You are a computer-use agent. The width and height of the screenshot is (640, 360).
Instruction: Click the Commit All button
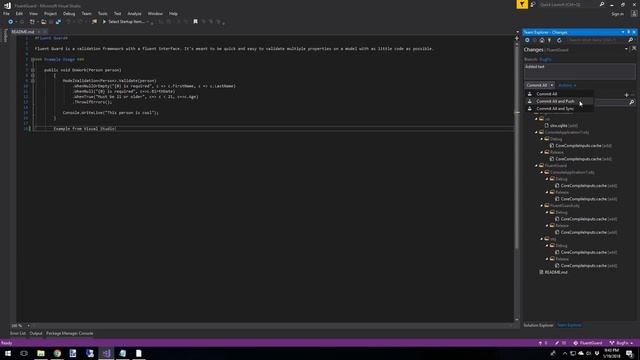tap(537, 85)
